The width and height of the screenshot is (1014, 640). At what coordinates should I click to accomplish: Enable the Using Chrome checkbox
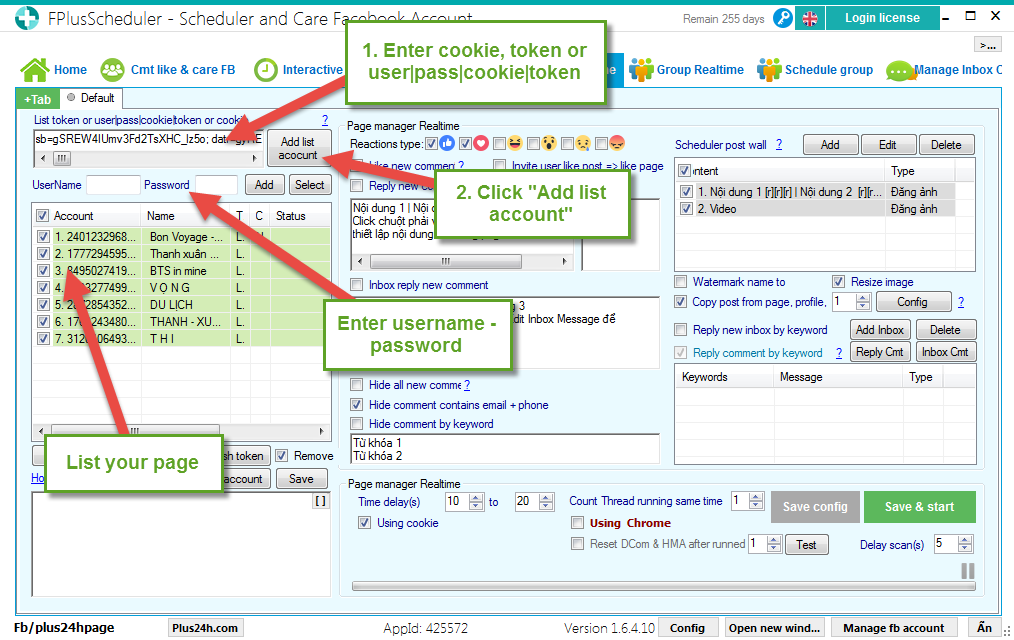pyautogui.click(x=577, y=522)
